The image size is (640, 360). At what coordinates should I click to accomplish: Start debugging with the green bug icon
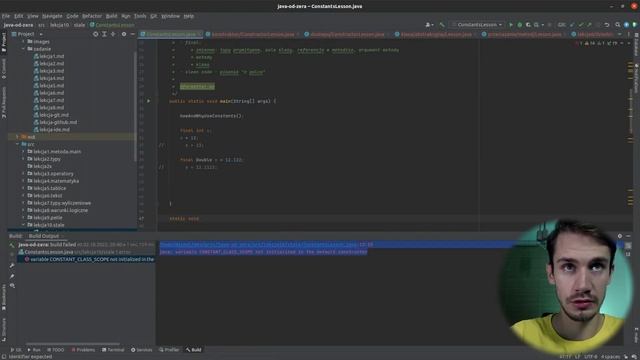(520, 25)
